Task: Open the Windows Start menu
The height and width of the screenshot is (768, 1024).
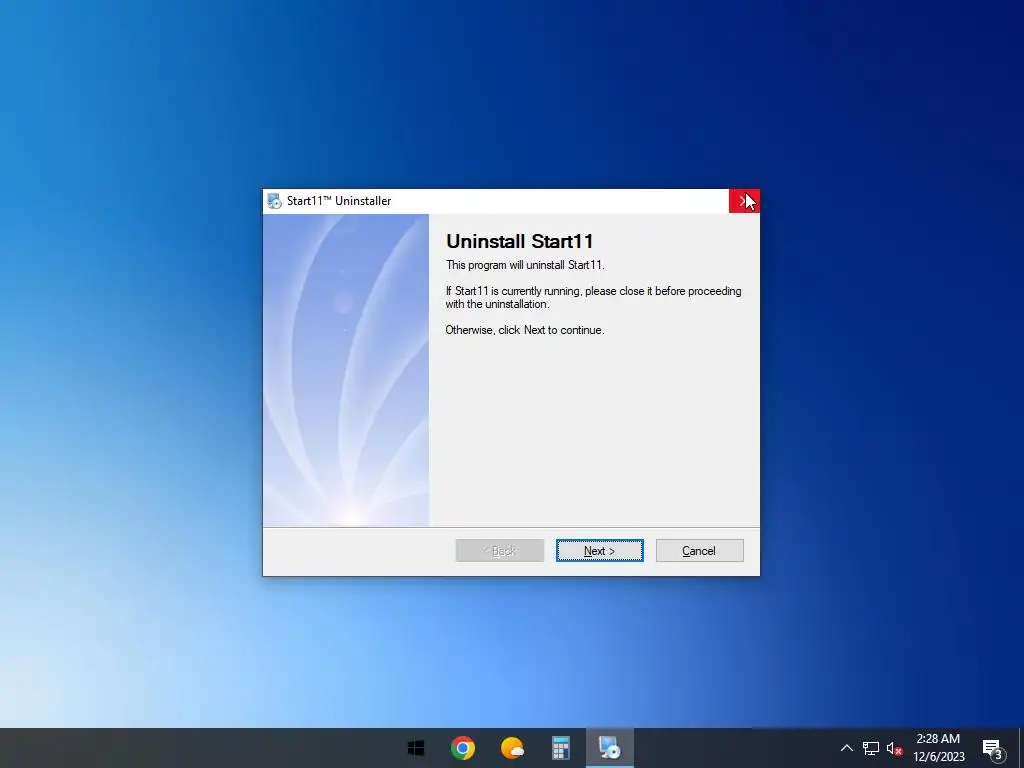Action: (x=415, y=748)
